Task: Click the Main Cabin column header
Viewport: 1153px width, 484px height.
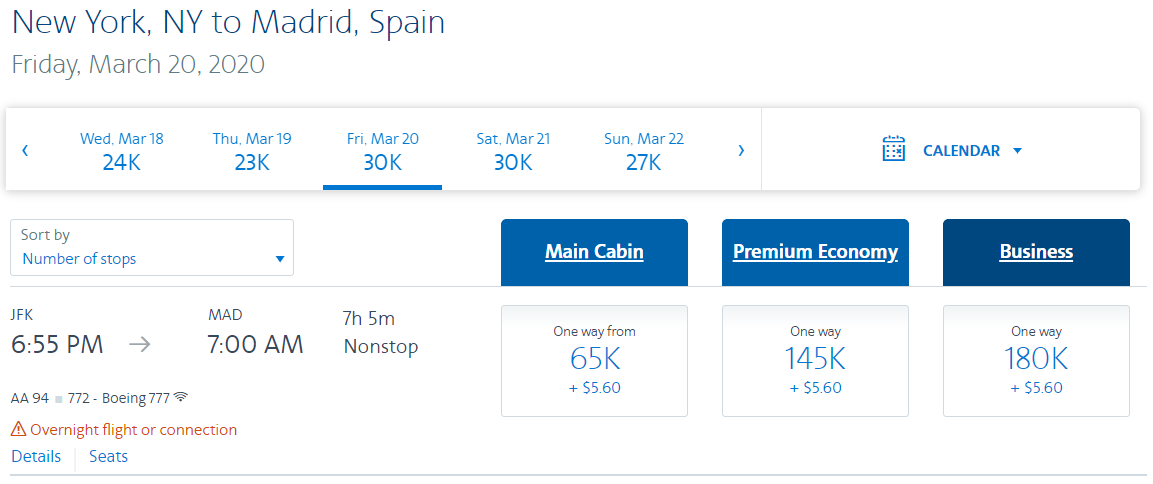Action: [594, 252]
